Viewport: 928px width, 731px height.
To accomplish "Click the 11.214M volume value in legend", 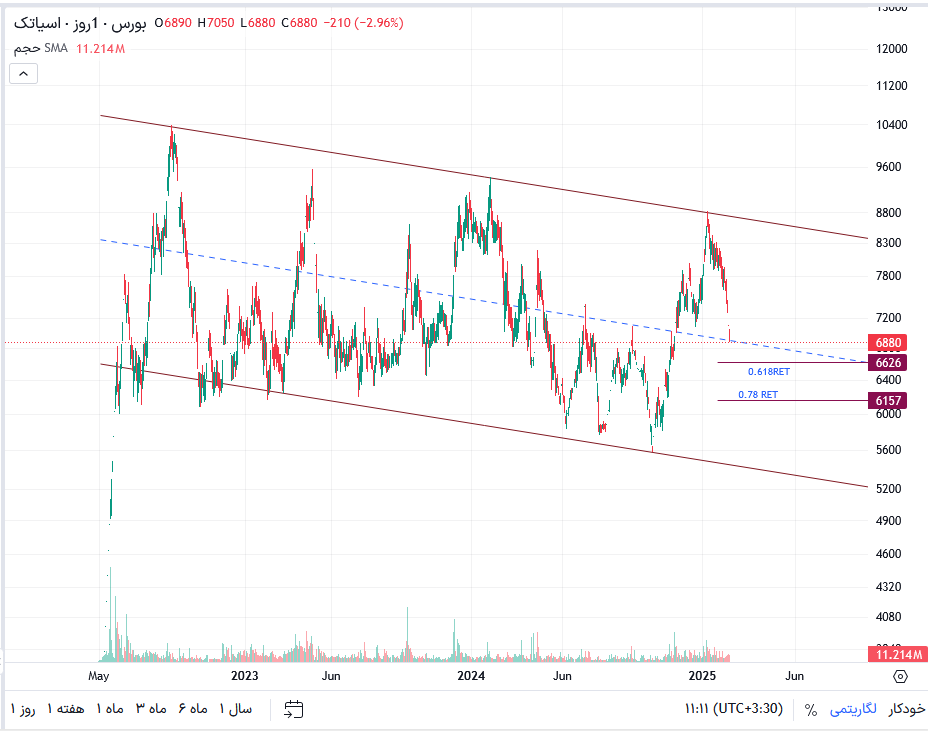I will point(101,49).
